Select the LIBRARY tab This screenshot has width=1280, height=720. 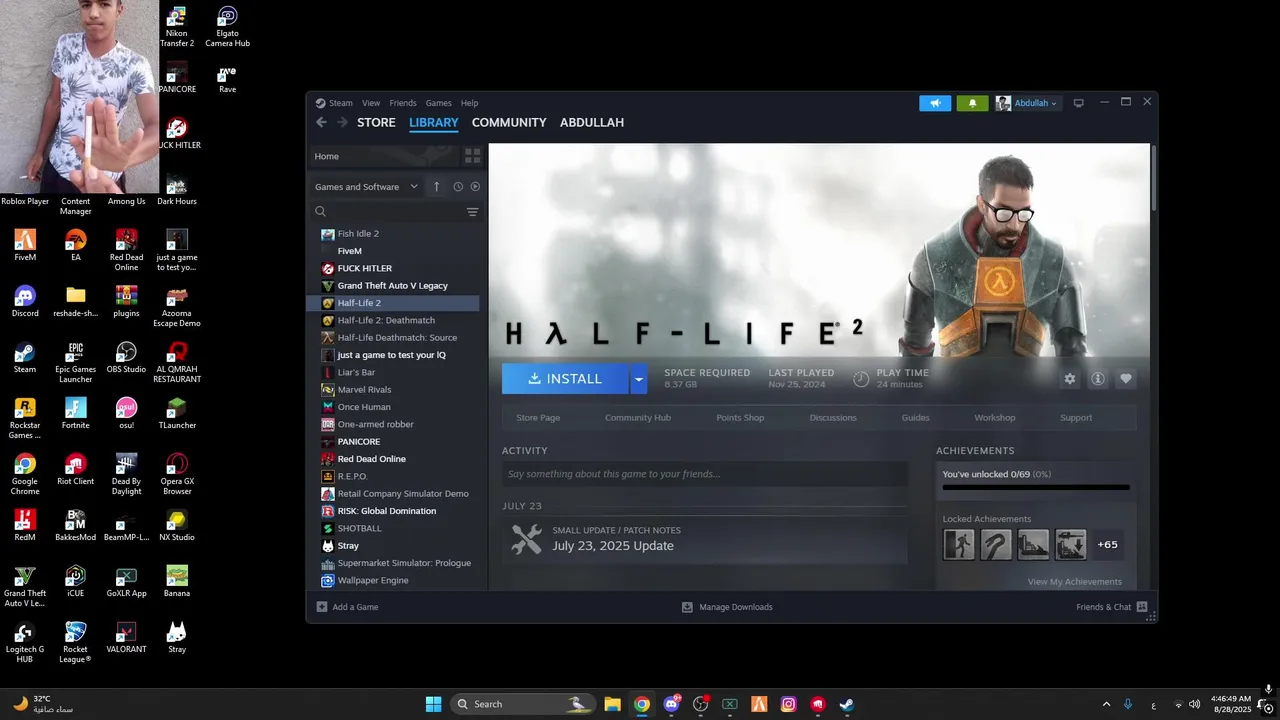433,122
